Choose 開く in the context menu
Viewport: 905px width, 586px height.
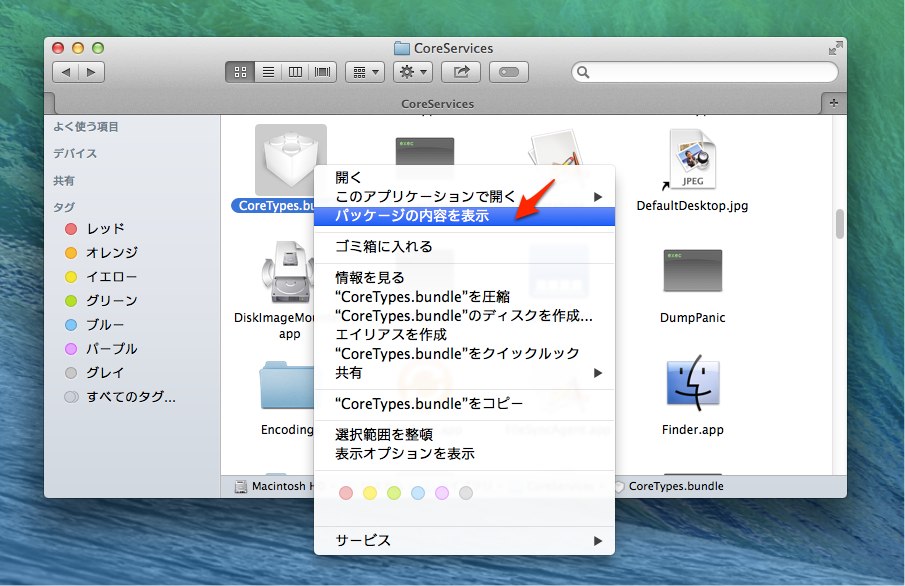(464, 177)
